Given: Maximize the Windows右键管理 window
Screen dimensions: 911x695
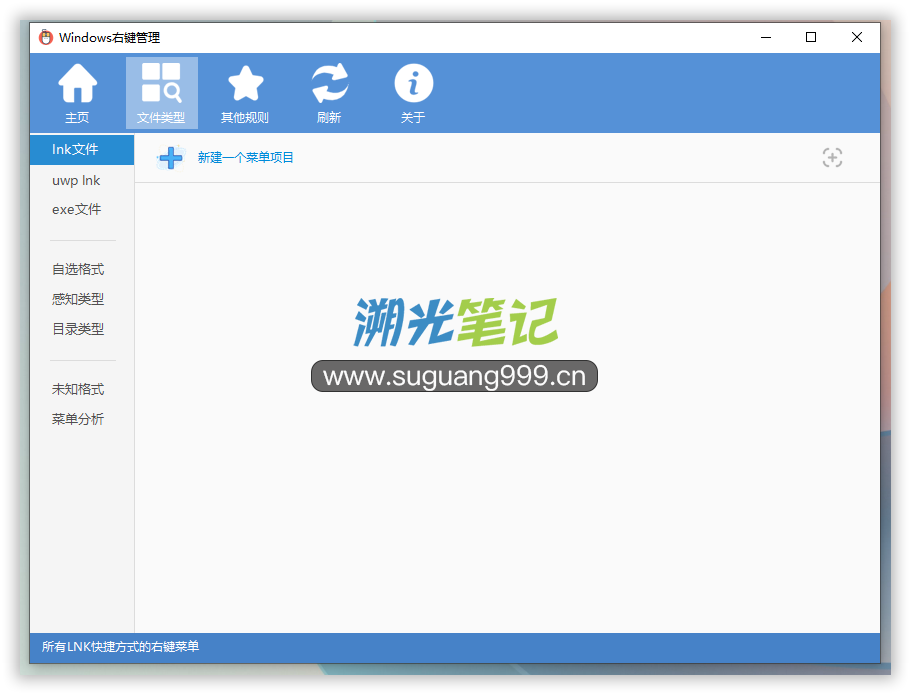Looking at the screenshot, I should coord(811,38).
